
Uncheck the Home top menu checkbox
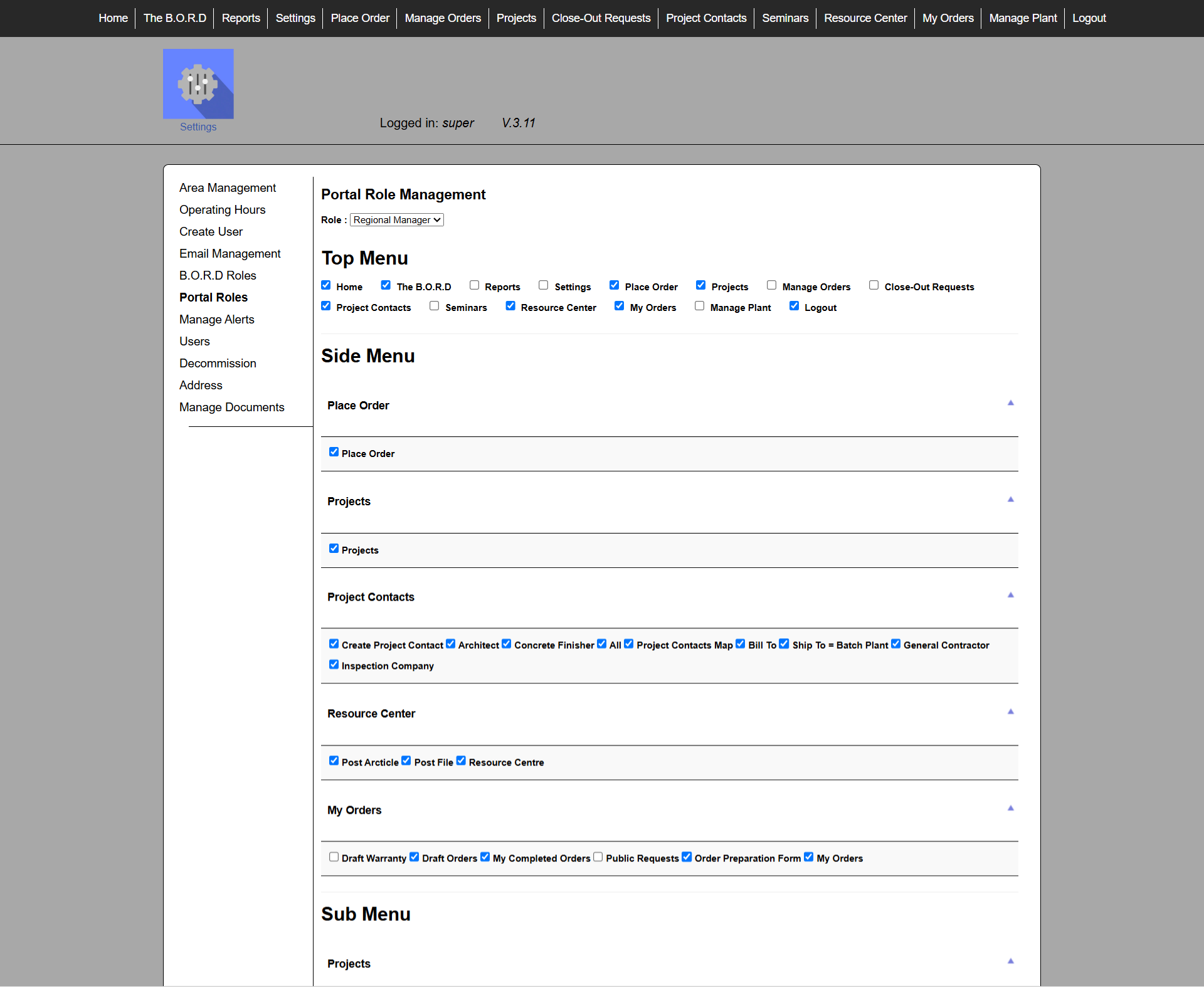coord(326,285)
